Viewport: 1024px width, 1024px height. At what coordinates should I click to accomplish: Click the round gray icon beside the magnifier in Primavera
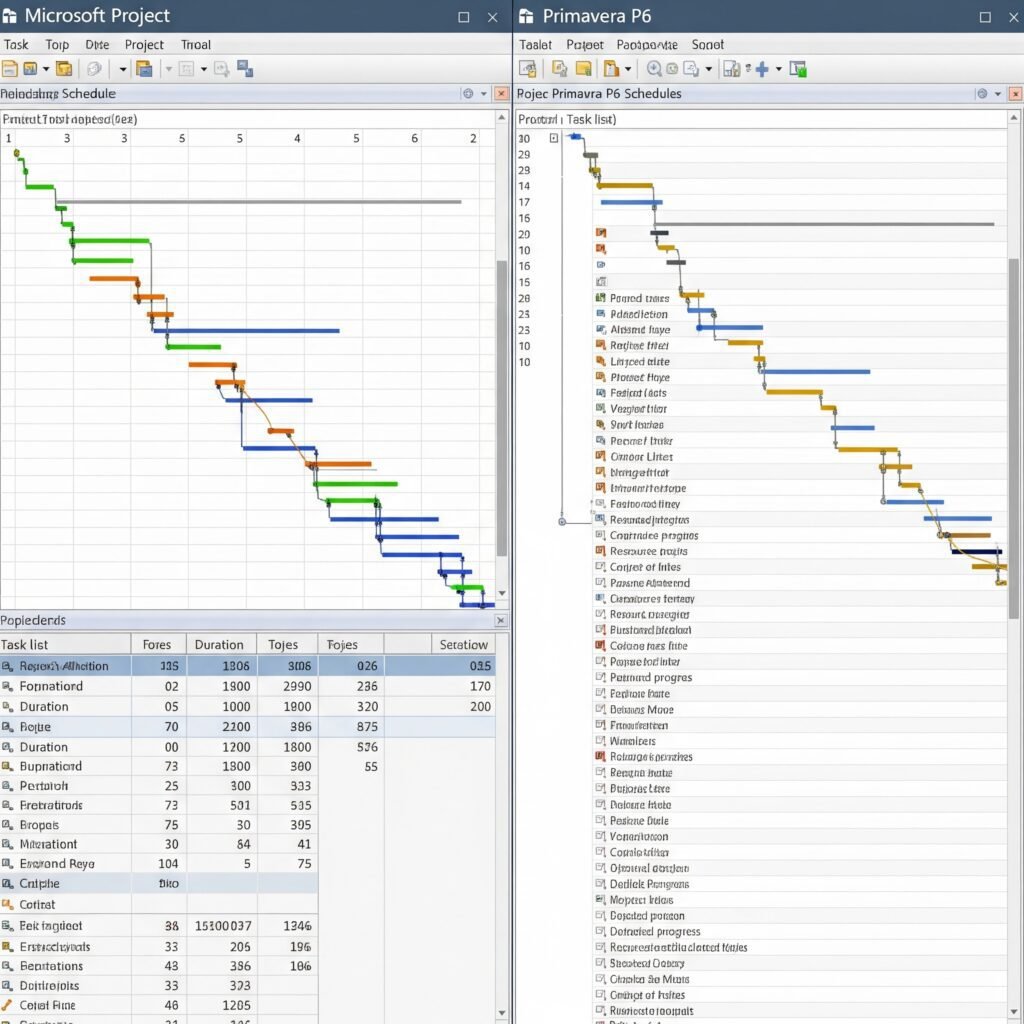tap(672, 69)
